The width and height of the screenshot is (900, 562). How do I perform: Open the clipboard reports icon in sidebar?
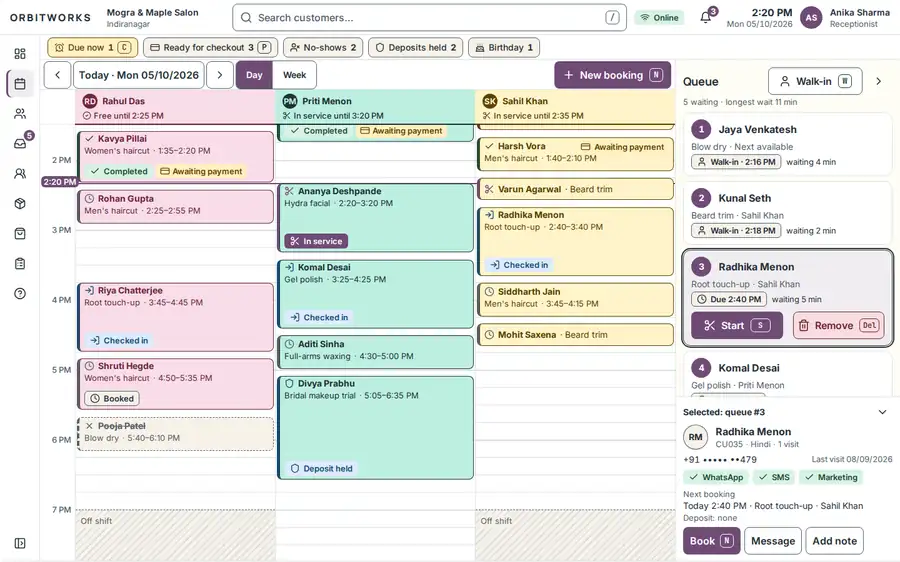tap(20, 263)
